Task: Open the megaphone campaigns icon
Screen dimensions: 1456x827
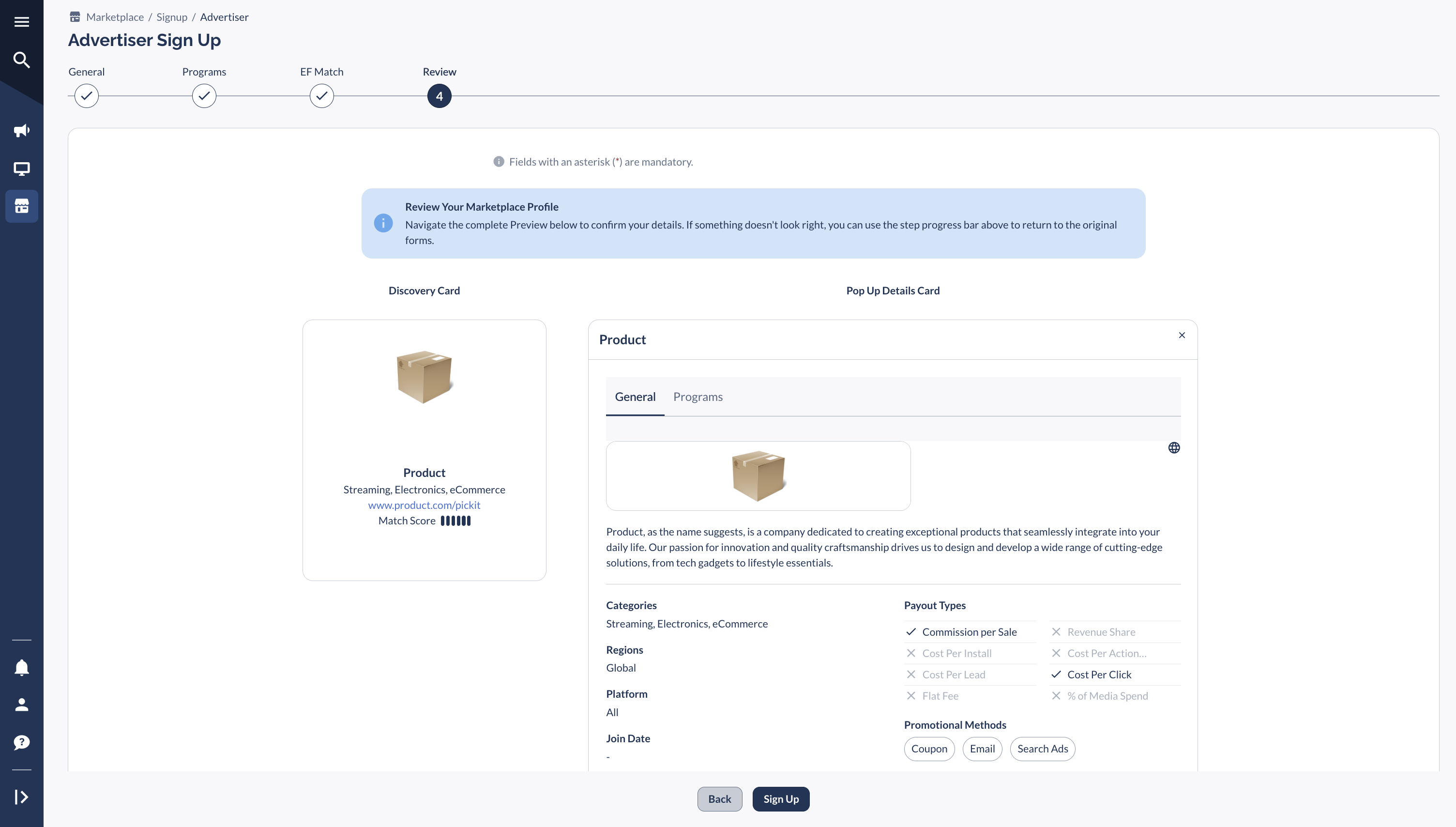Action: tap(22, 131)
